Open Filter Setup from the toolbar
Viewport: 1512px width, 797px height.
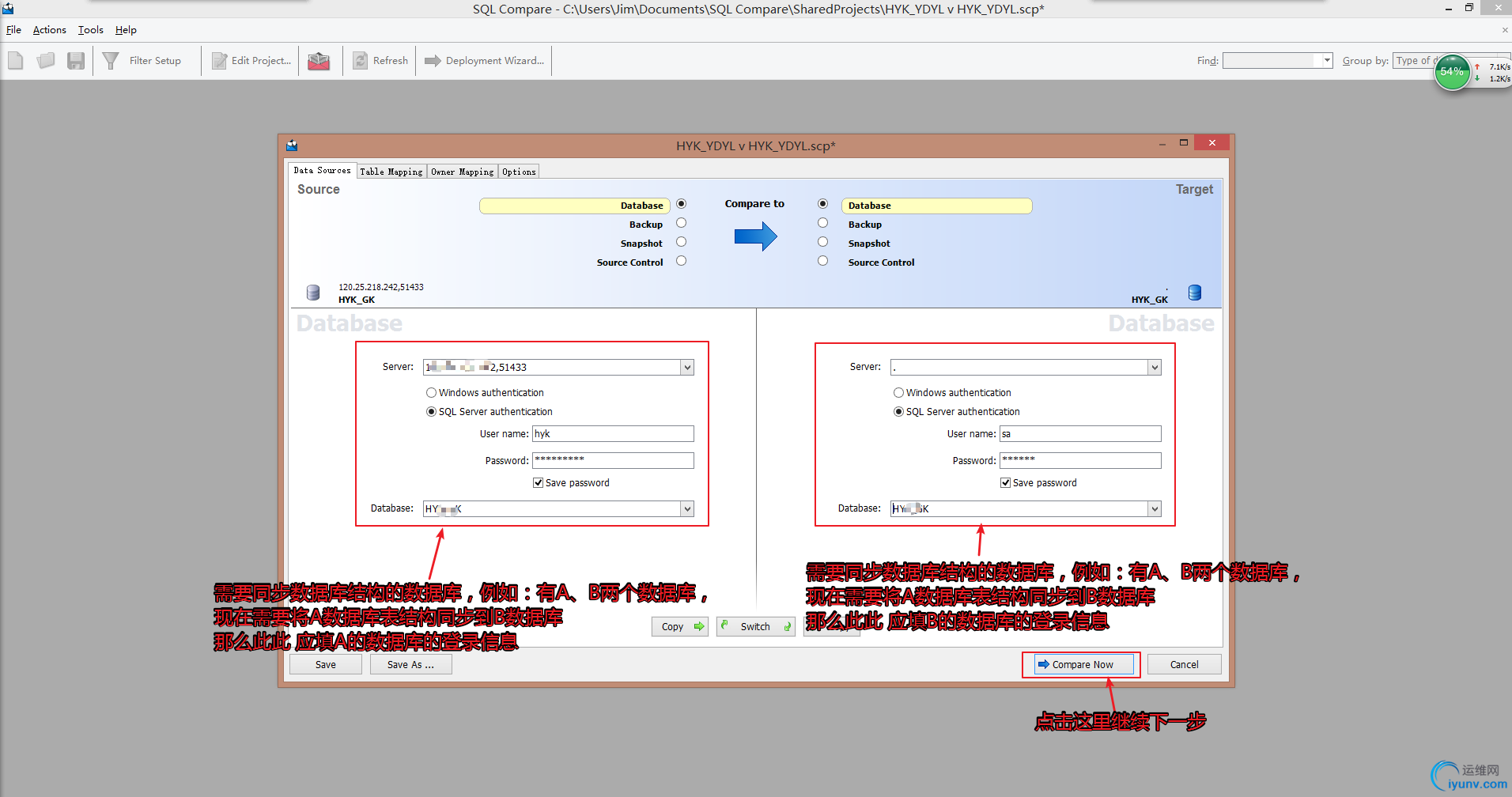(142, 61)
